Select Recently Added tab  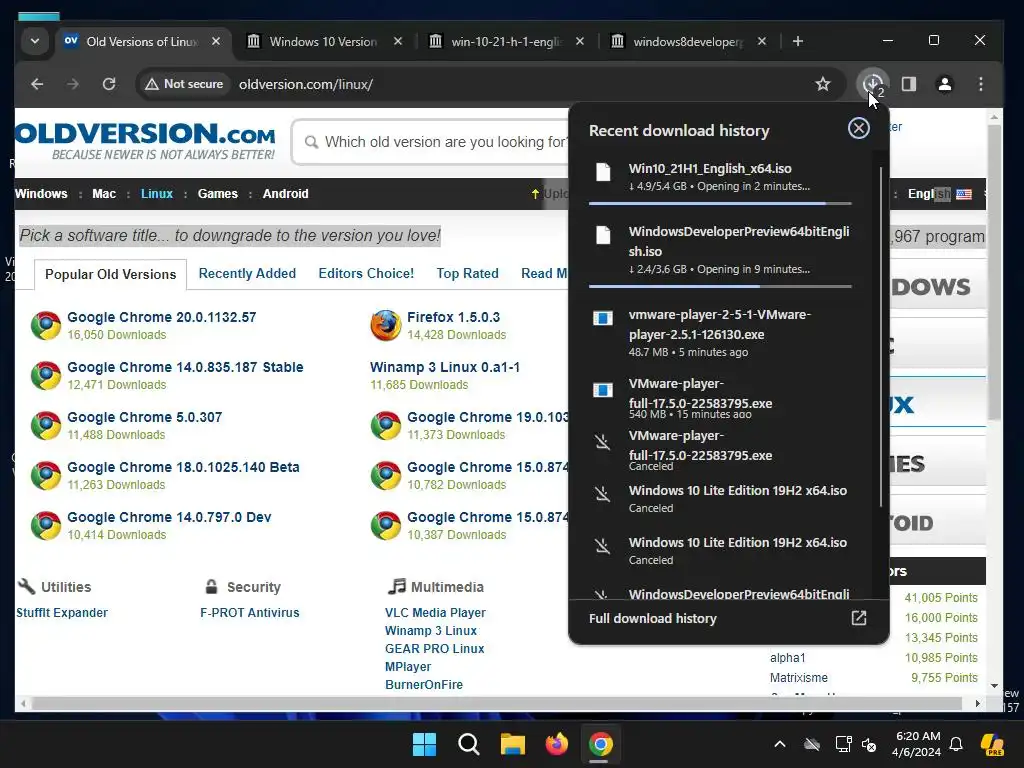pyautogui.click(x=247, y=273)
